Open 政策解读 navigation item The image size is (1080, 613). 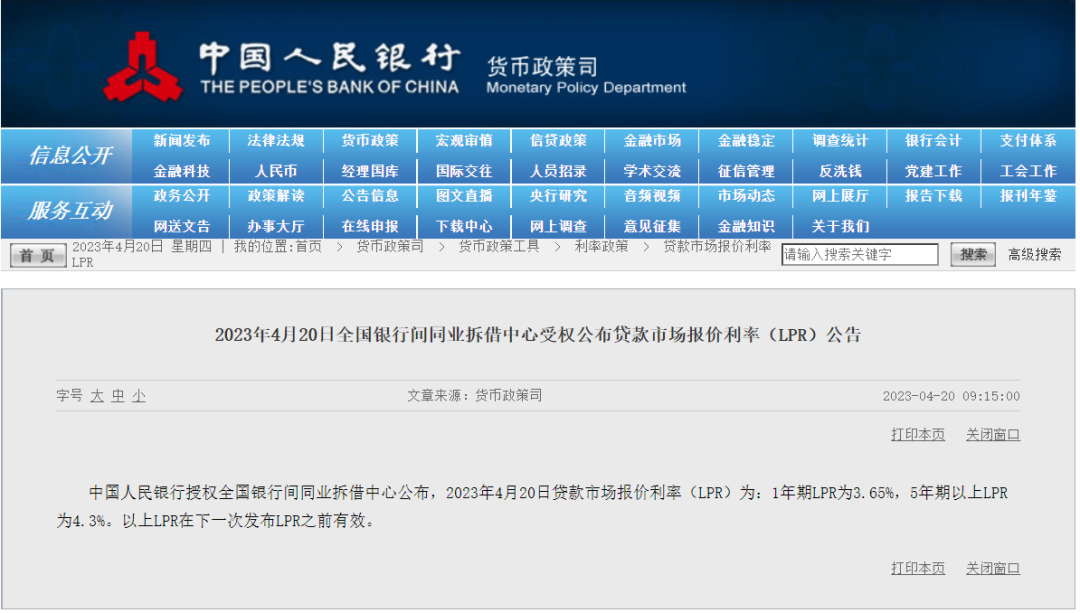tap(276, 196)
